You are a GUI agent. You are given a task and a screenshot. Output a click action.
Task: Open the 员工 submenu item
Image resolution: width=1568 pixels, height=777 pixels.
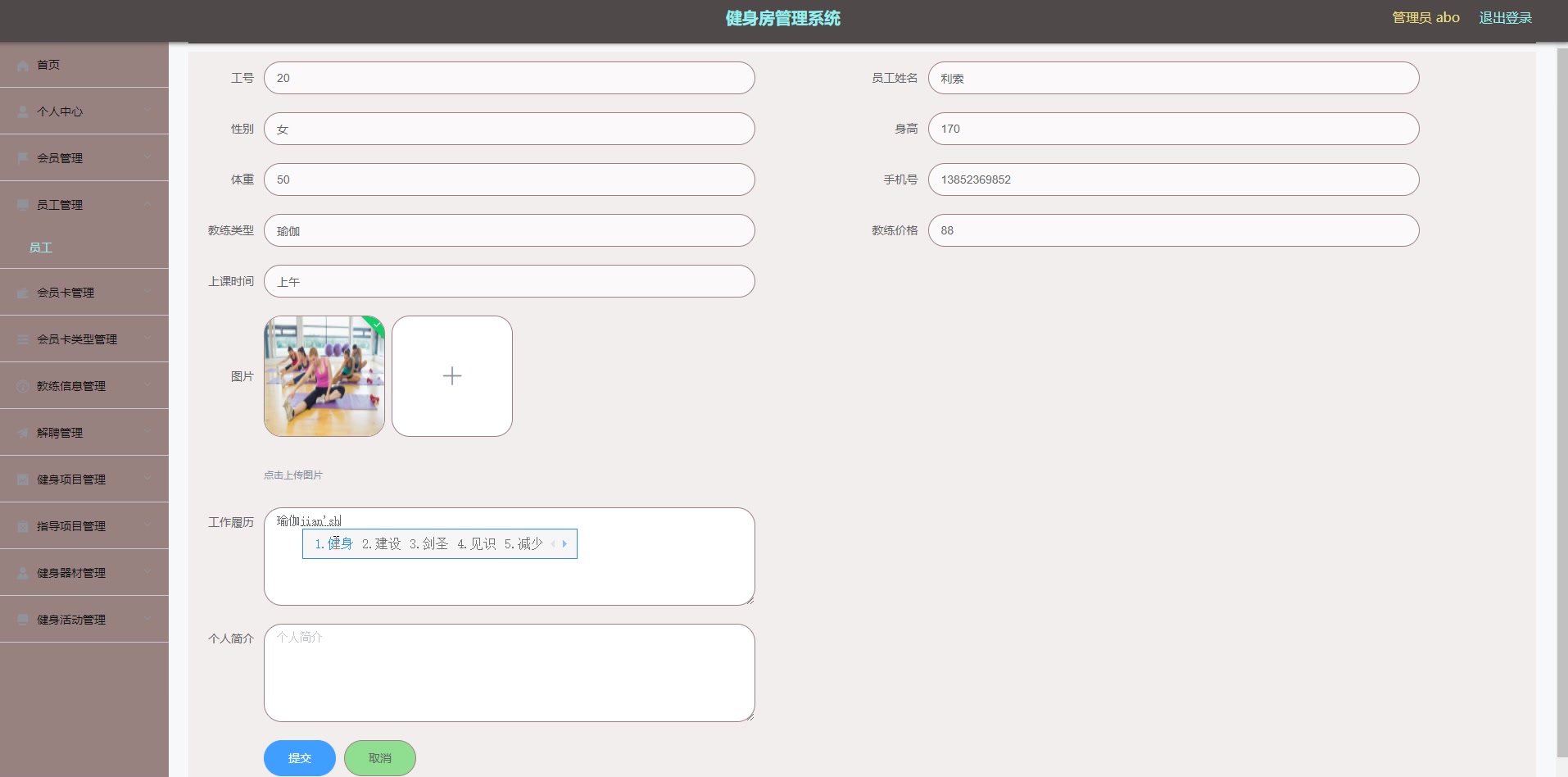click(42, 247)
